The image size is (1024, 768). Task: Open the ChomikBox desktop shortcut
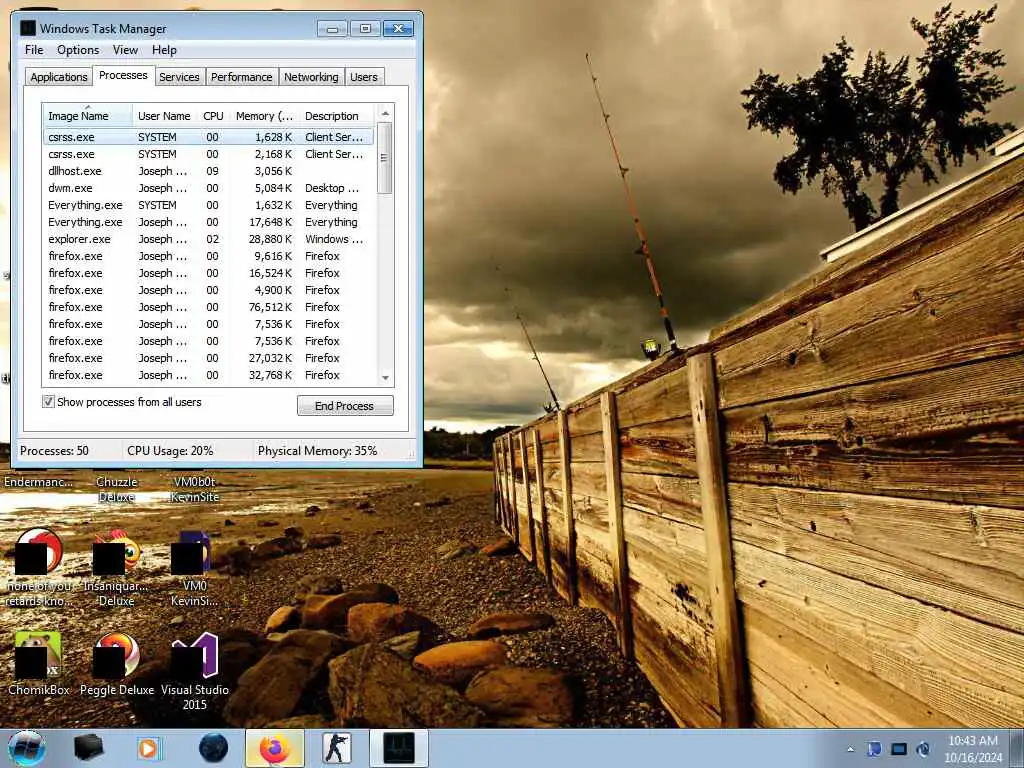click(x=39, y=663)
